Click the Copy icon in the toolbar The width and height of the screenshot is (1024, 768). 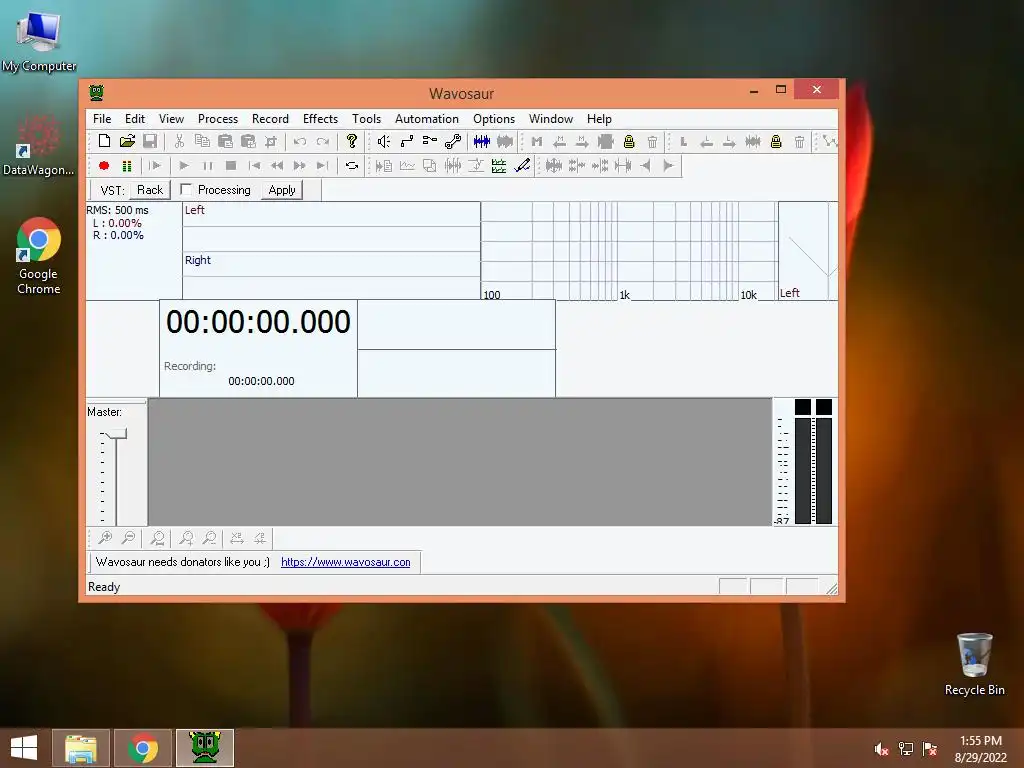[202, 141]
